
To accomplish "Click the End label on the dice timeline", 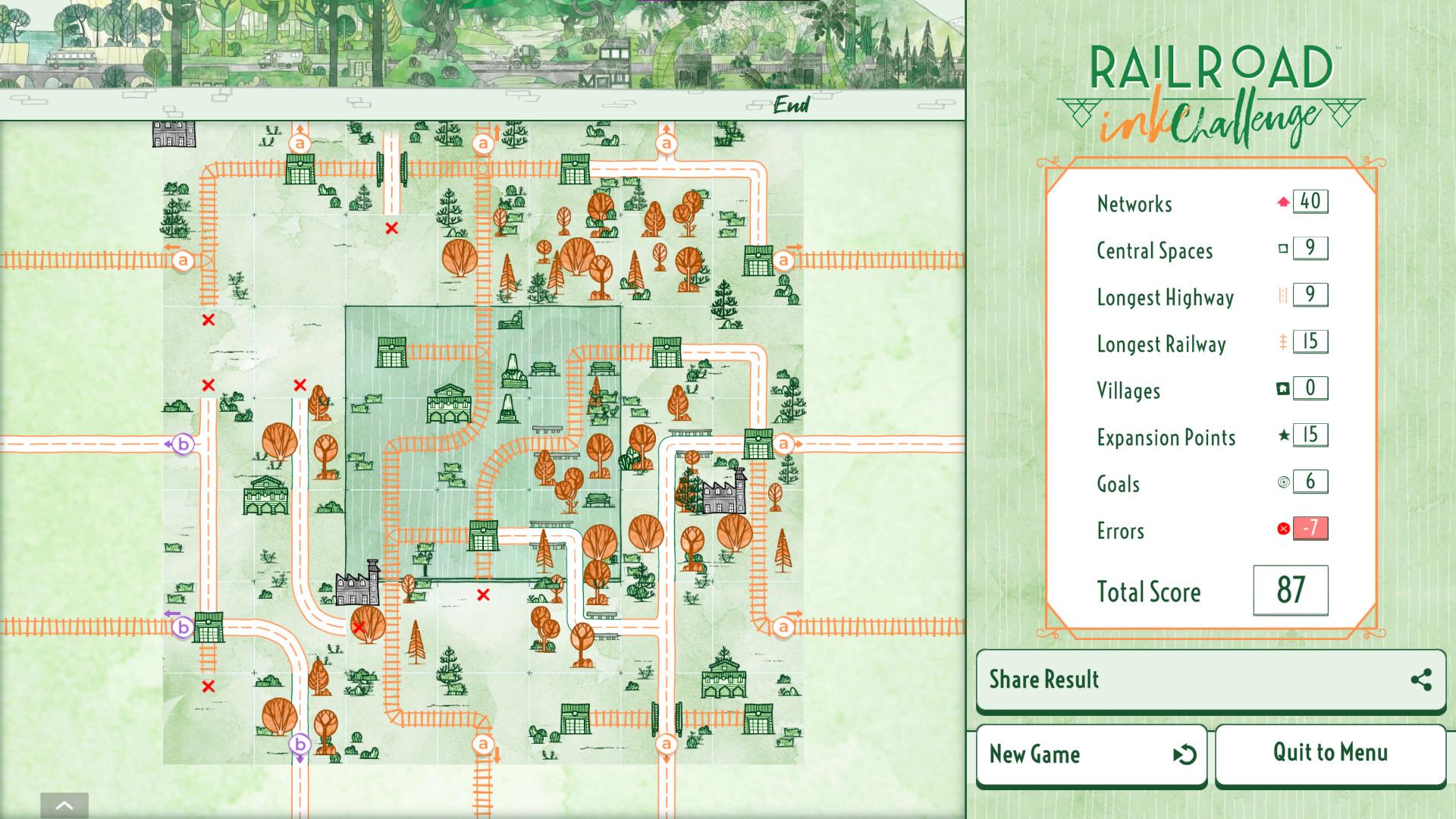I will point(791,105).
